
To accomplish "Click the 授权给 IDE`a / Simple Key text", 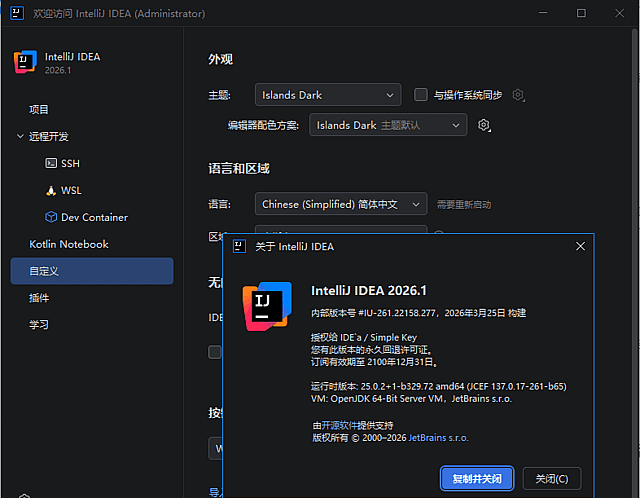I will 364,338.
